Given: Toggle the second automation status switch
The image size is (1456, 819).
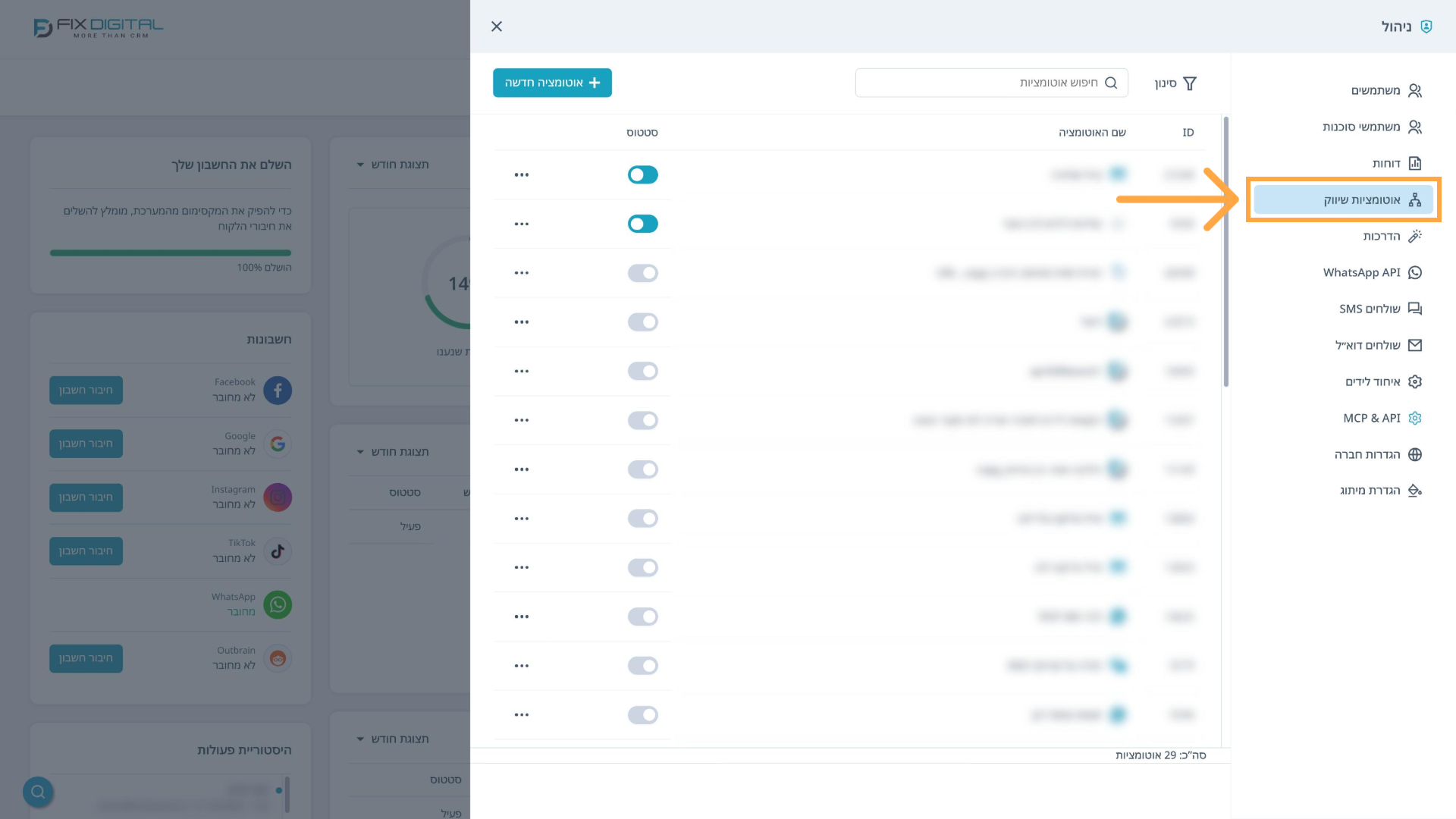Looking at the screenshot, I should tap(642, 224).
